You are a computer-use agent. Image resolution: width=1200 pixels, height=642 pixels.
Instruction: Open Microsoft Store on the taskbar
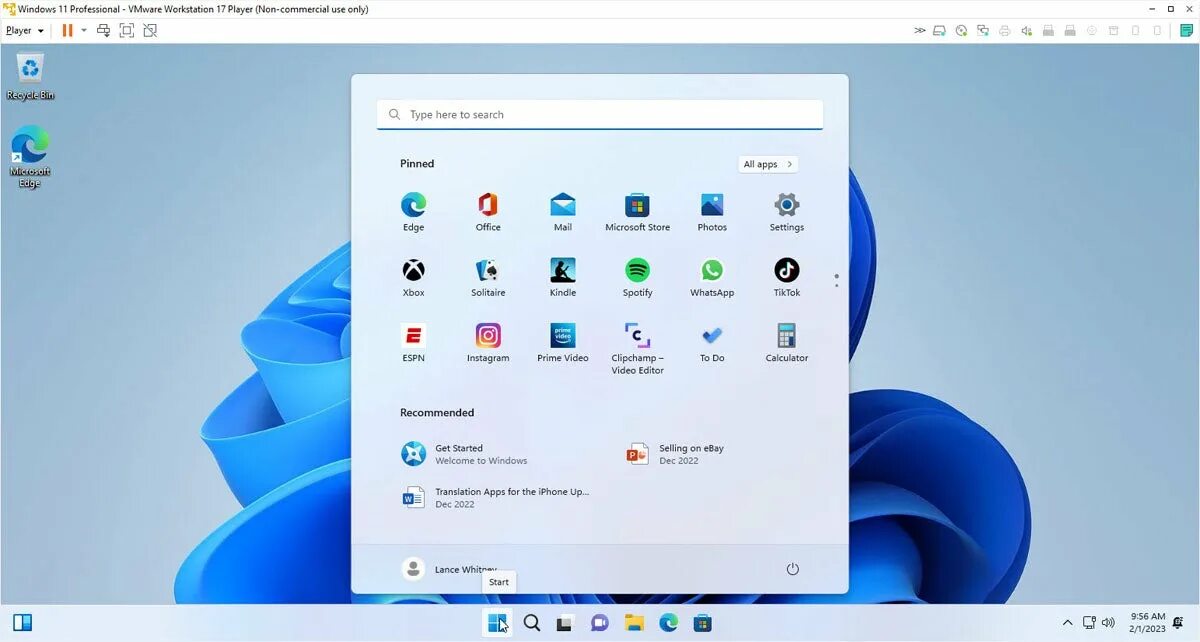coord(703,623)
